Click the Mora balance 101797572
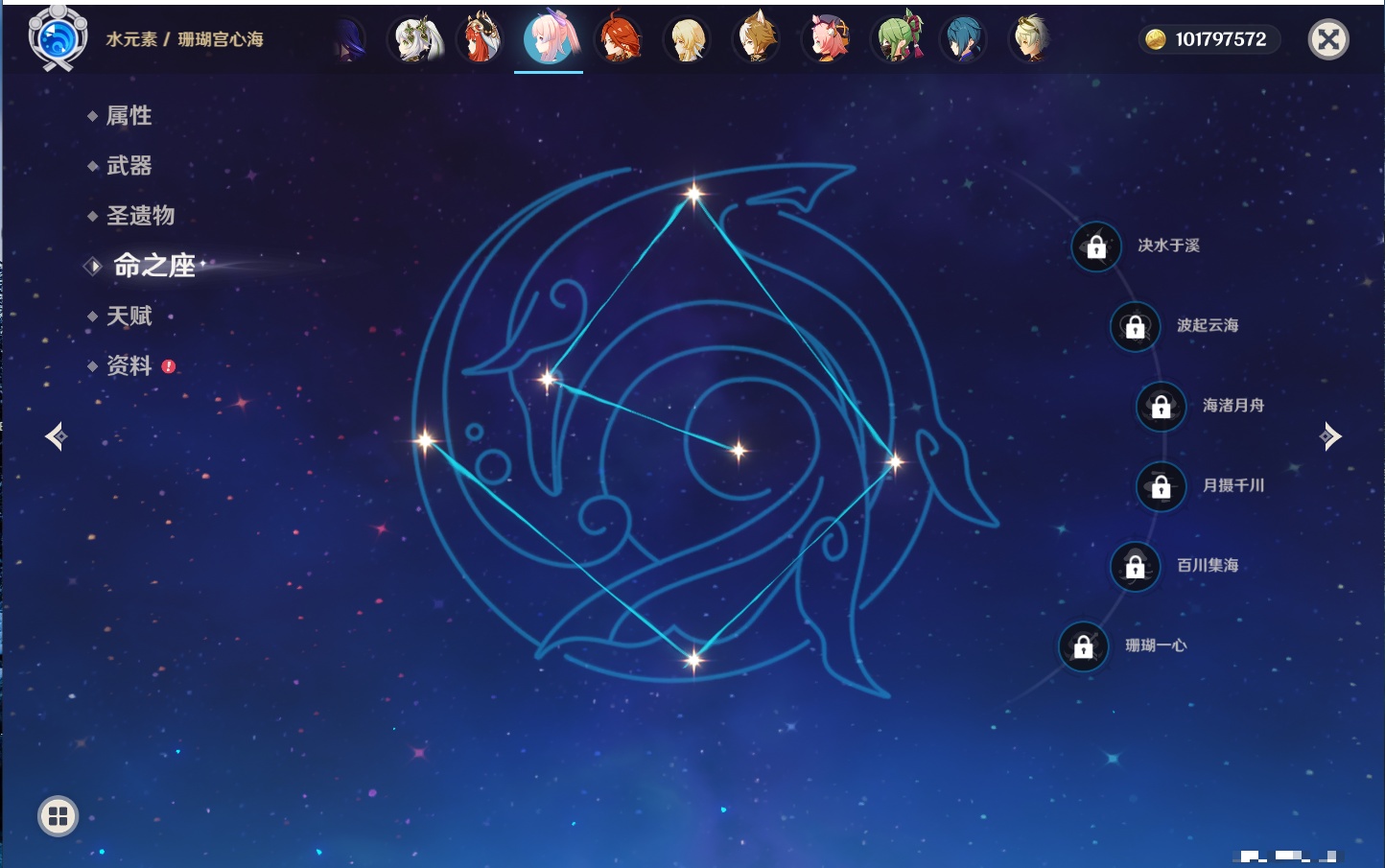The image size is (1385, 868). point(1221,39)
